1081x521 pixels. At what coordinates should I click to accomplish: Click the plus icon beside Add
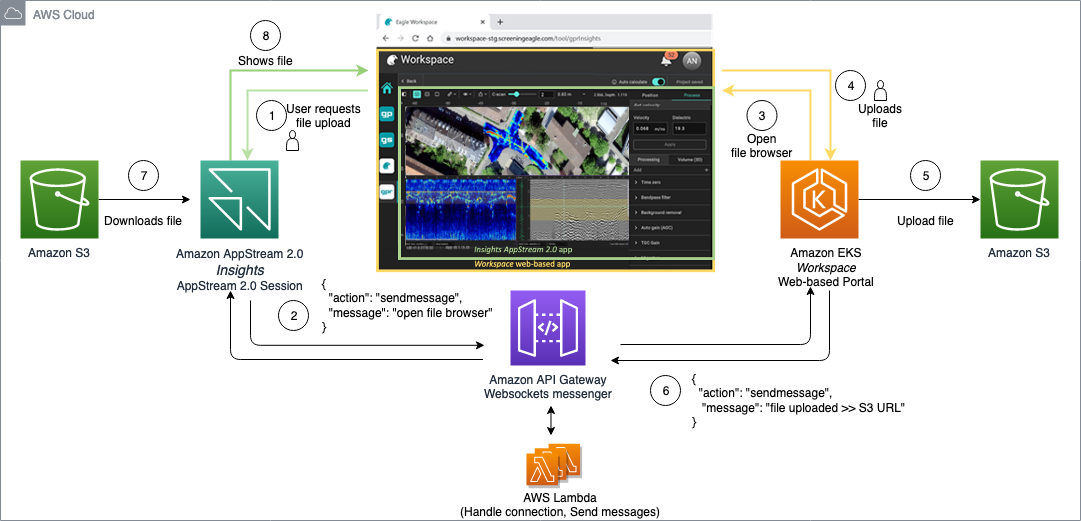coord(706,170)
